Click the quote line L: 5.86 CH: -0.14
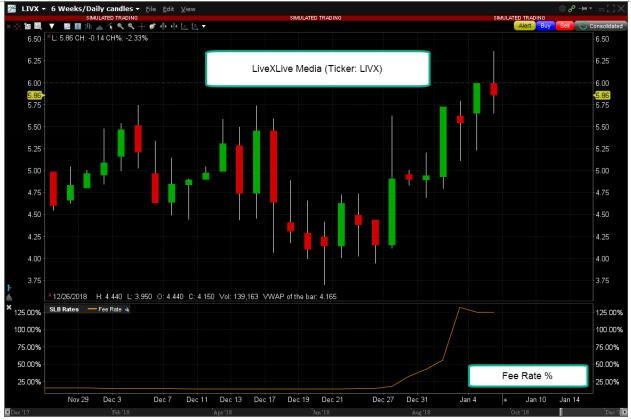The width and height of the screenshot is (631, 420). click(99, 38)
